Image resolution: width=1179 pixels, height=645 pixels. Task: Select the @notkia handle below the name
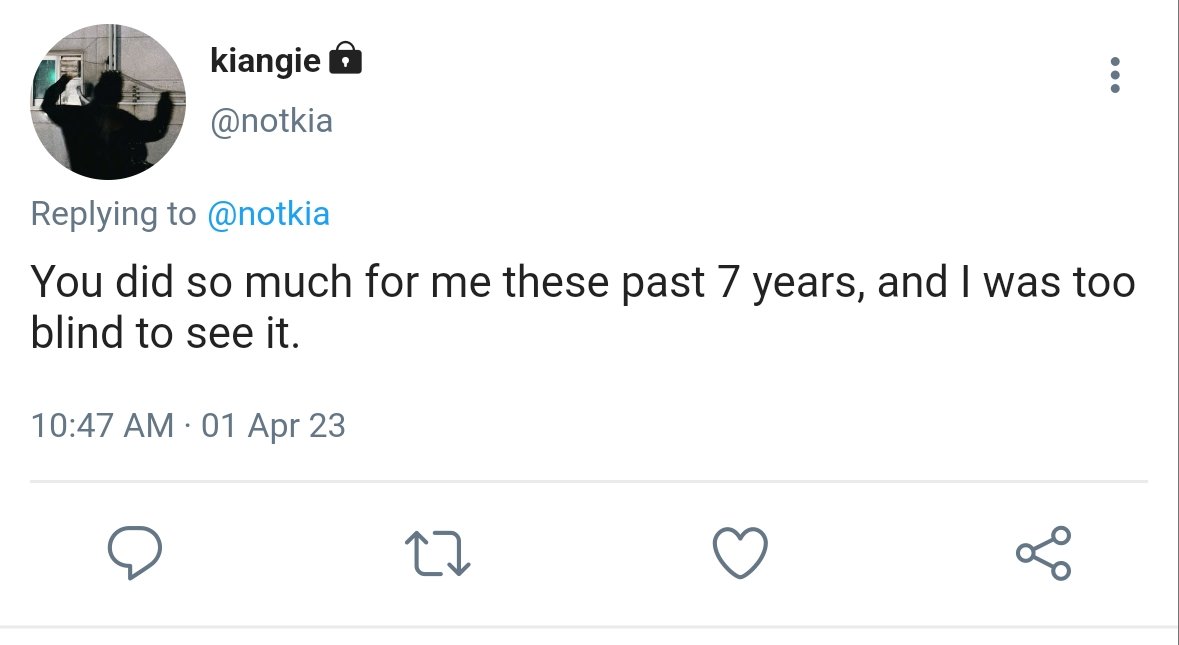pos(271,121)
